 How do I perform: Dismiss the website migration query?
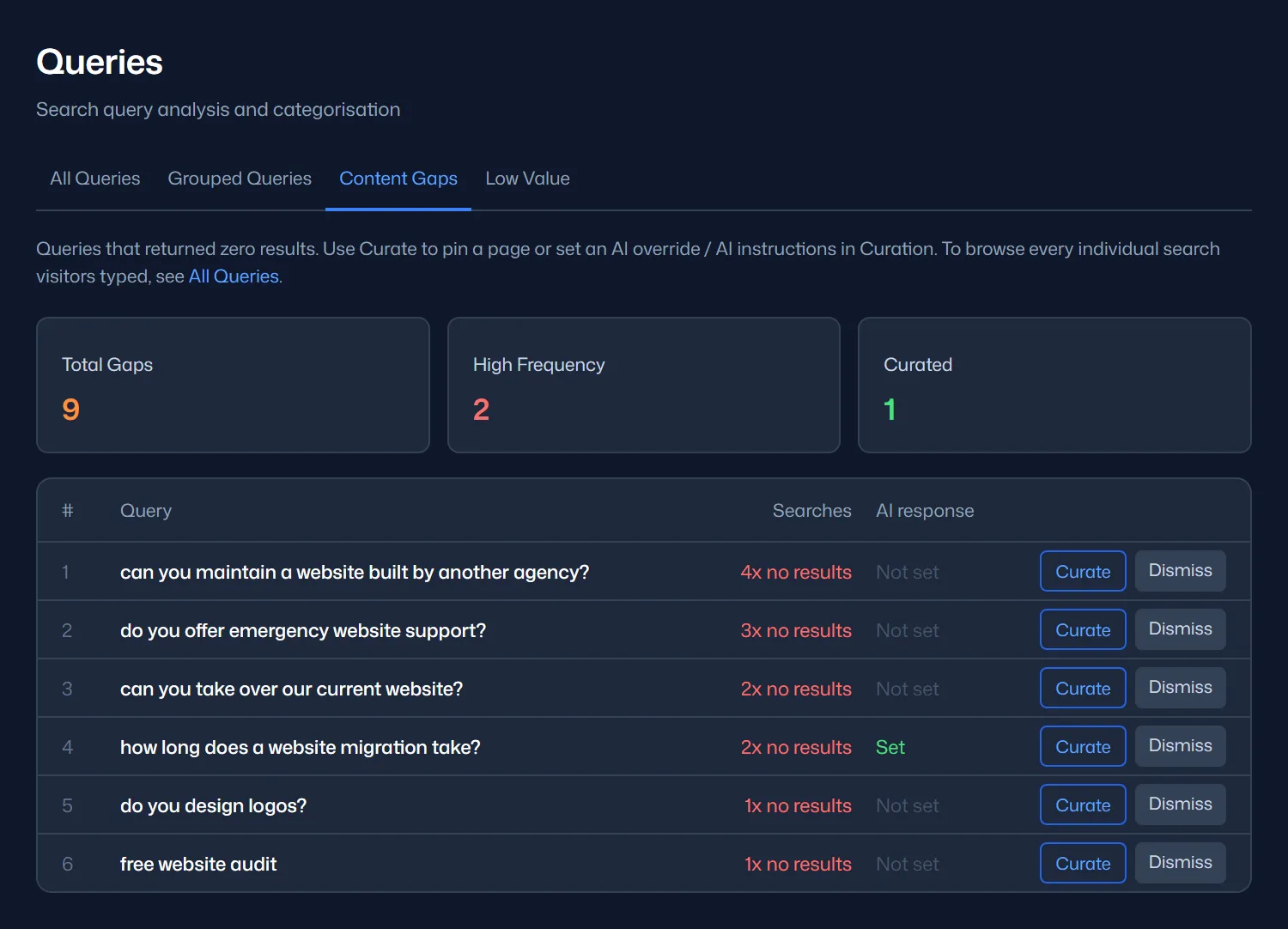(x=1180, y=746)
